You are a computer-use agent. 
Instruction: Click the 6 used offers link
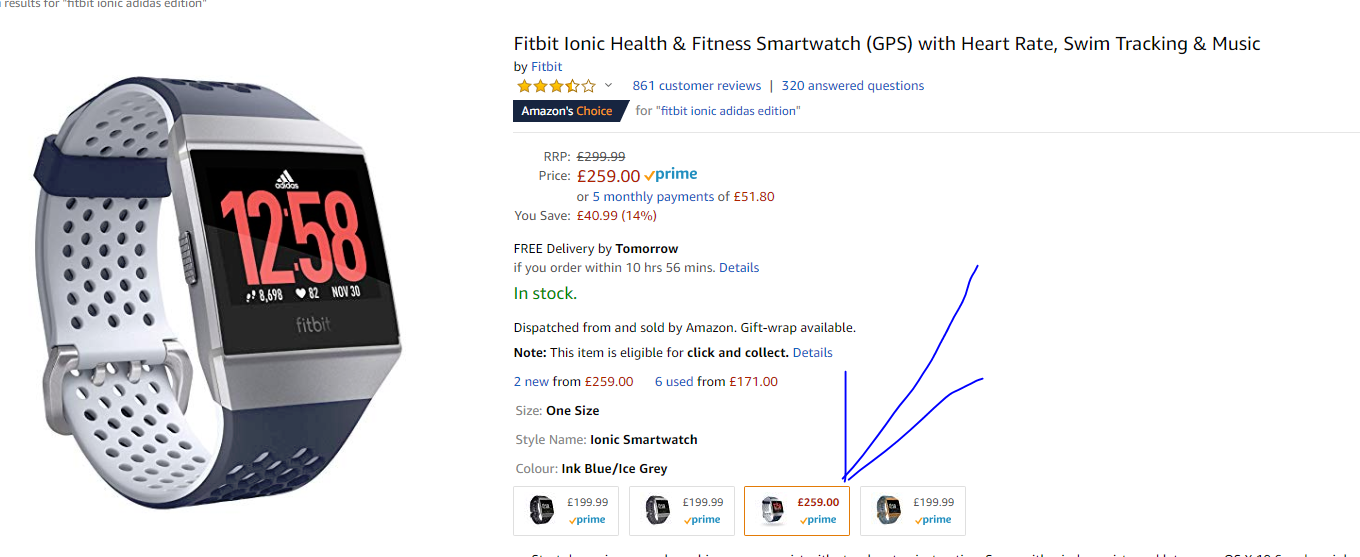[673, 381]
